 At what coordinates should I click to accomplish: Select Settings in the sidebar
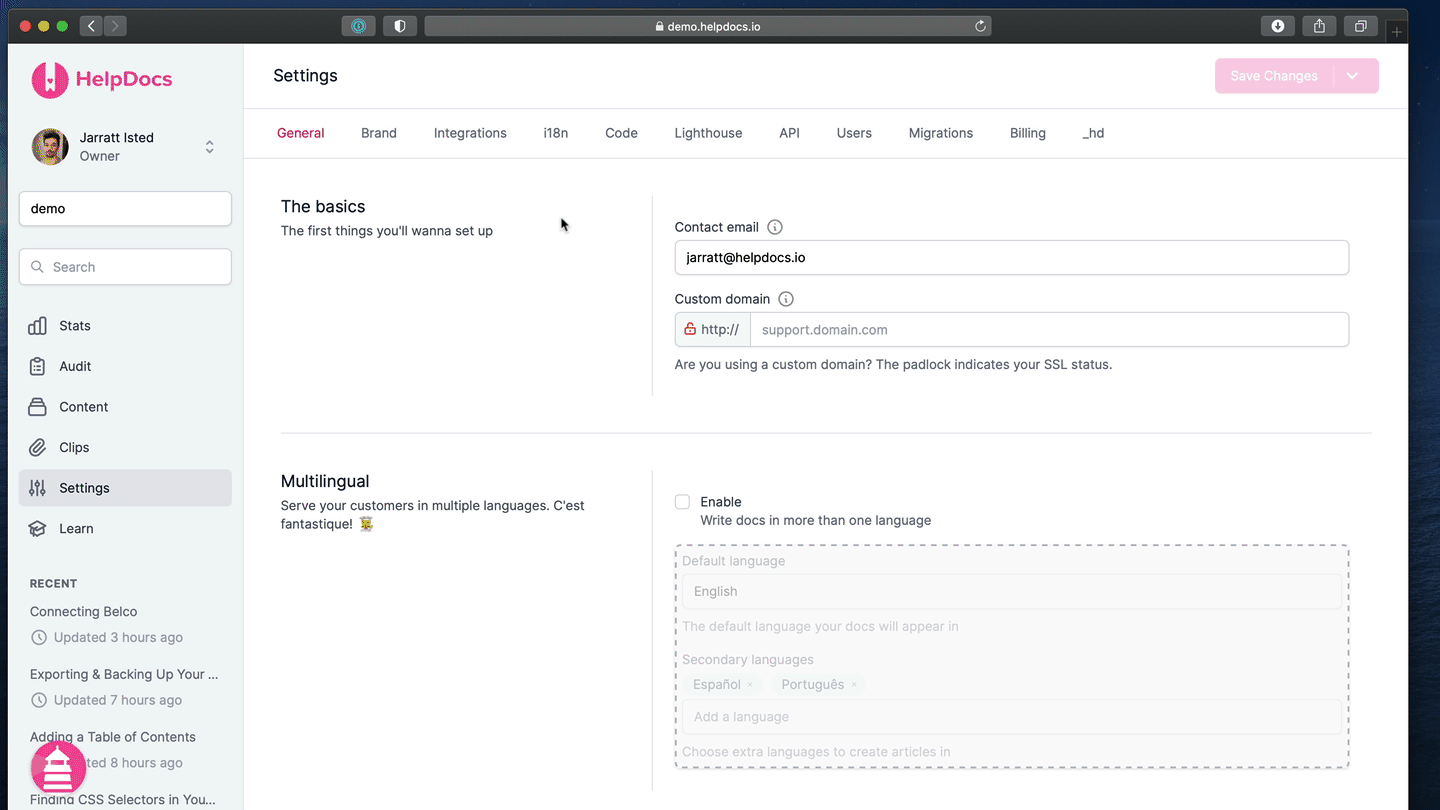coord(125,488)
